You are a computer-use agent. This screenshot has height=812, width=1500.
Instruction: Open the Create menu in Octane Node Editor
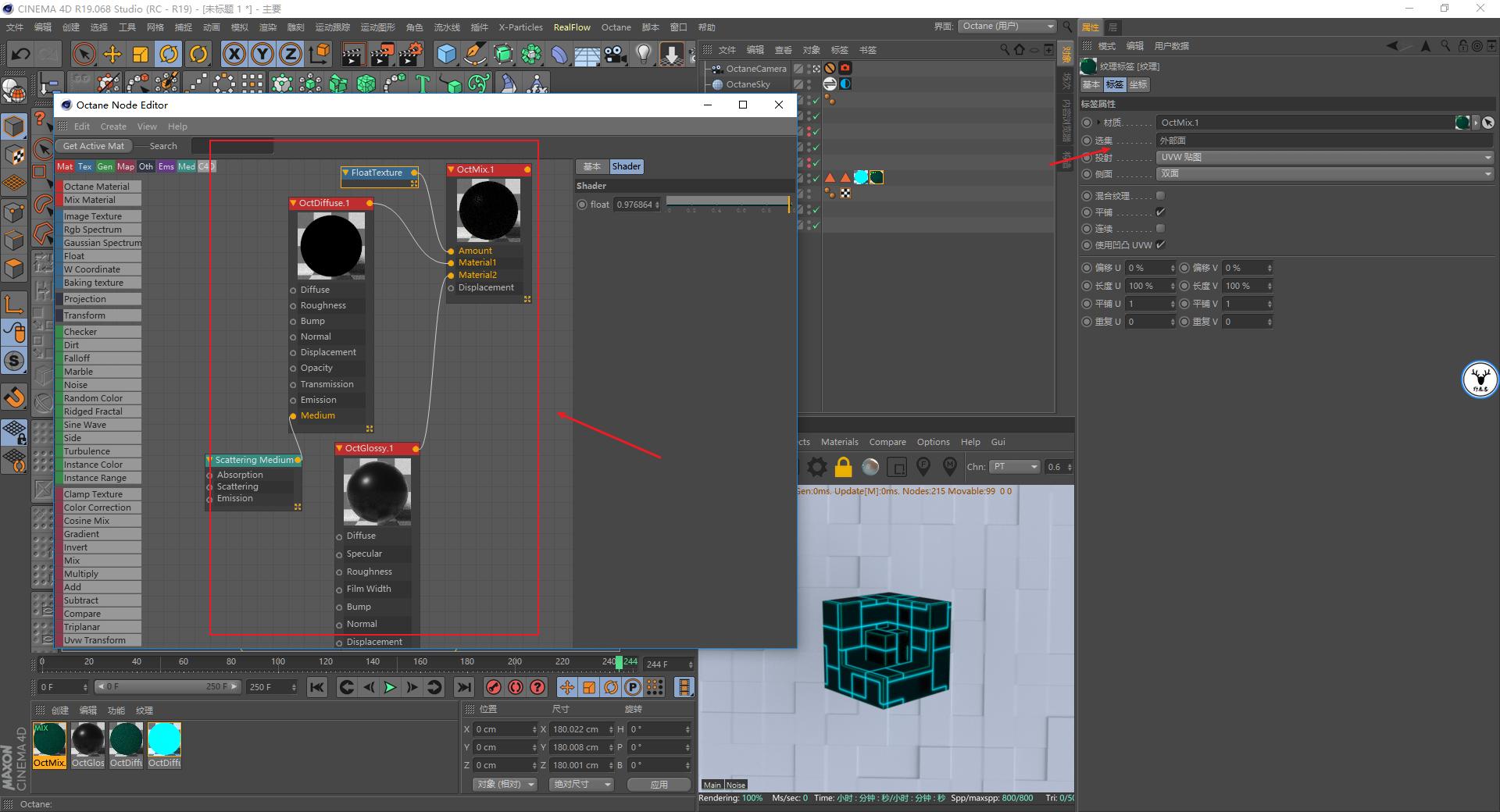(113, 126)
